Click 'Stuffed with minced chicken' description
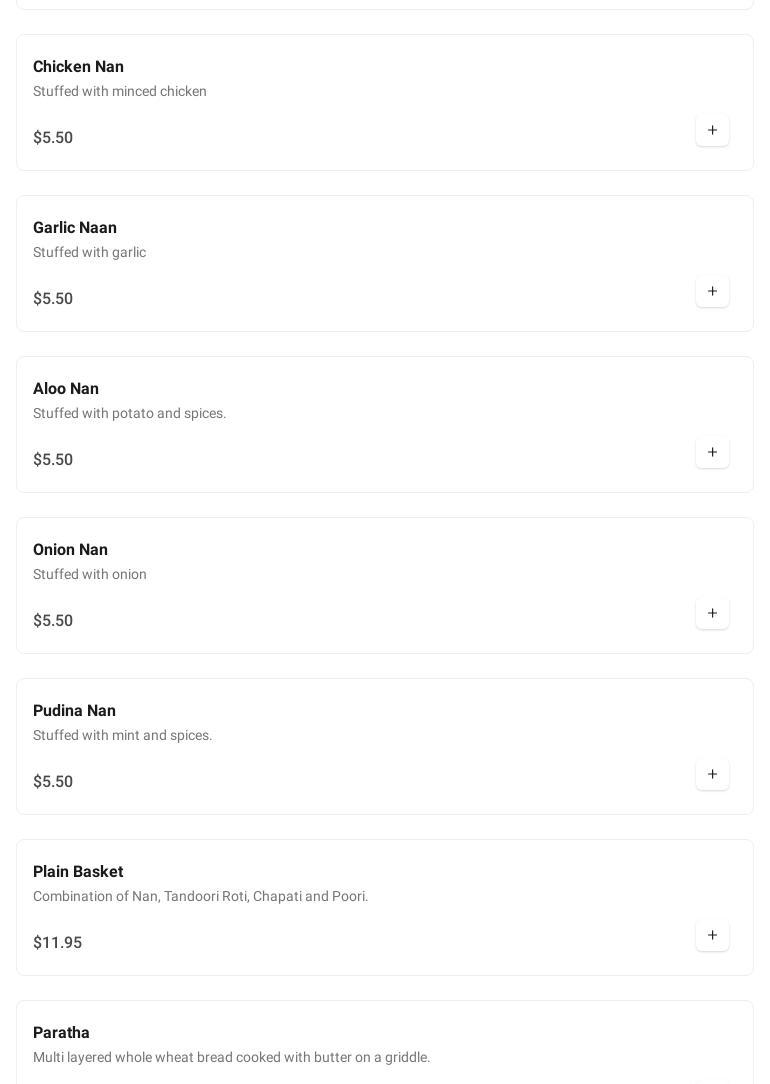Image resolution: width=770 pixels, height=1084 pixels. point(120,92)
